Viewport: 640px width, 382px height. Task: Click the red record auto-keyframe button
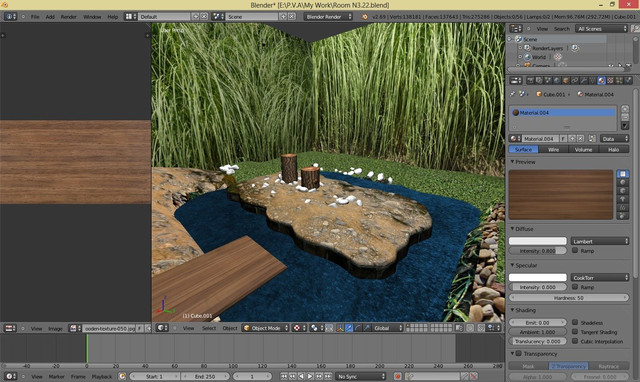coord(398,376)
